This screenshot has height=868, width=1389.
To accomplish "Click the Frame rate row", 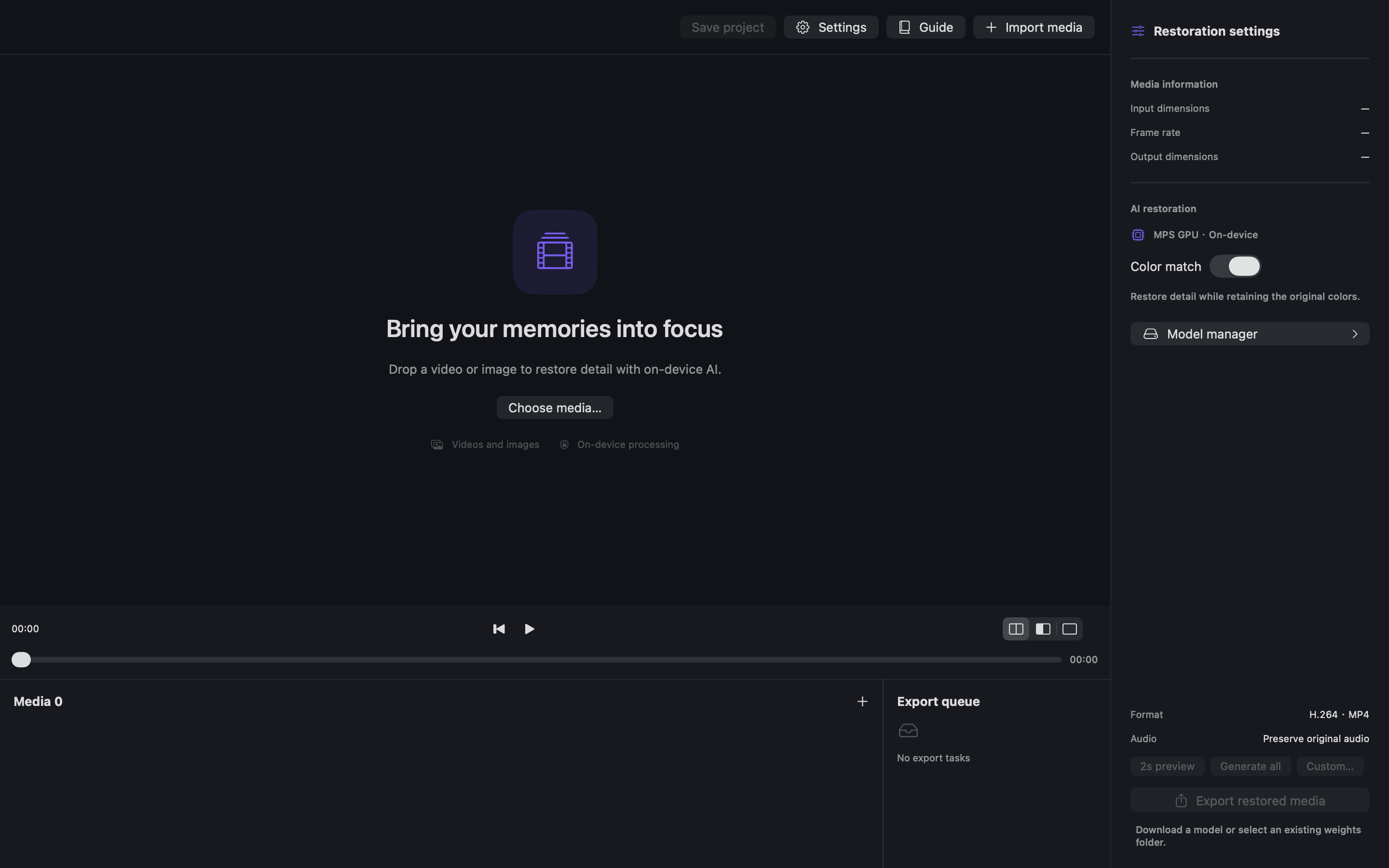I will coord(1250,133).
